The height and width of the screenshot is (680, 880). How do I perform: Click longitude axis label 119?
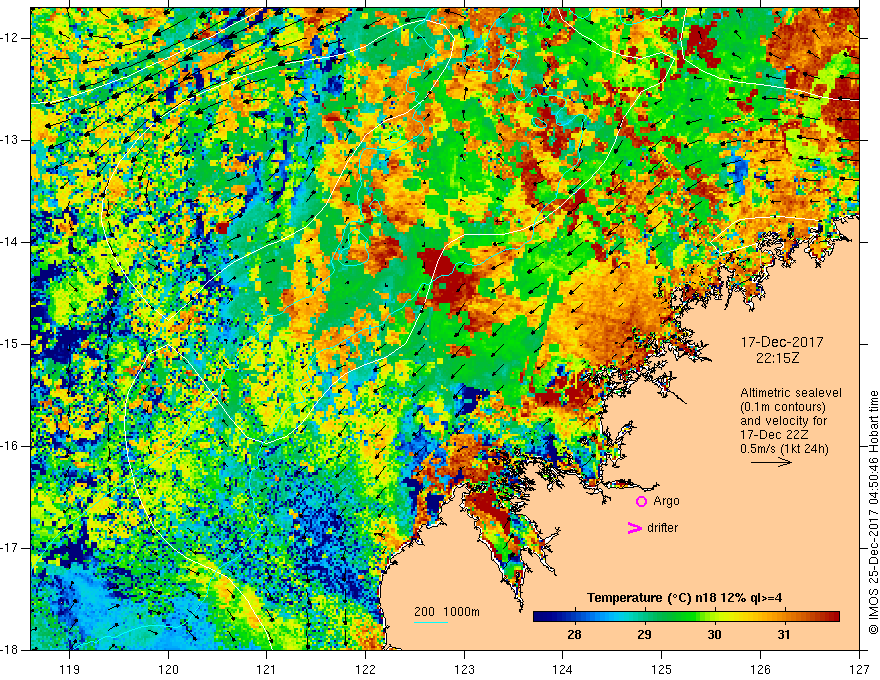click(x=70, y=670)
